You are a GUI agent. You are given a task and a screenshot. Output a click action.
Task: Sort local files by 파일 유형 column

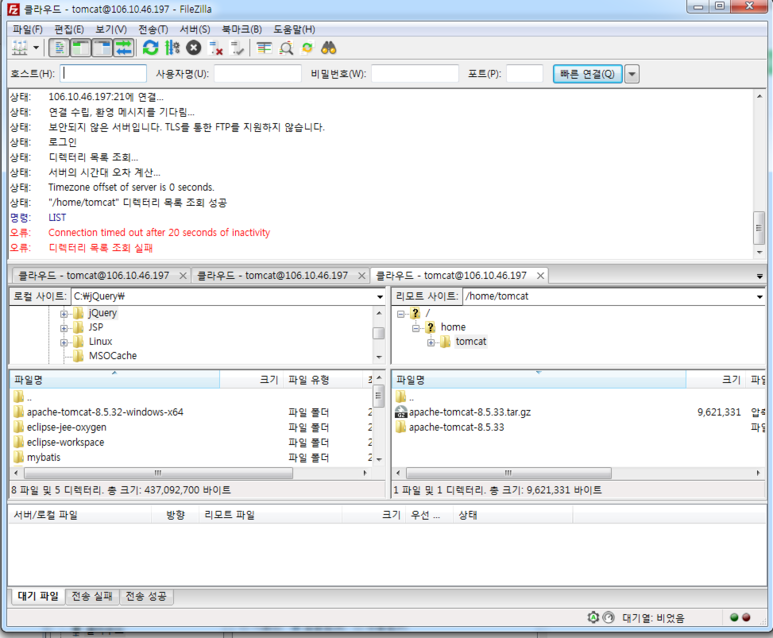point(324,380)
